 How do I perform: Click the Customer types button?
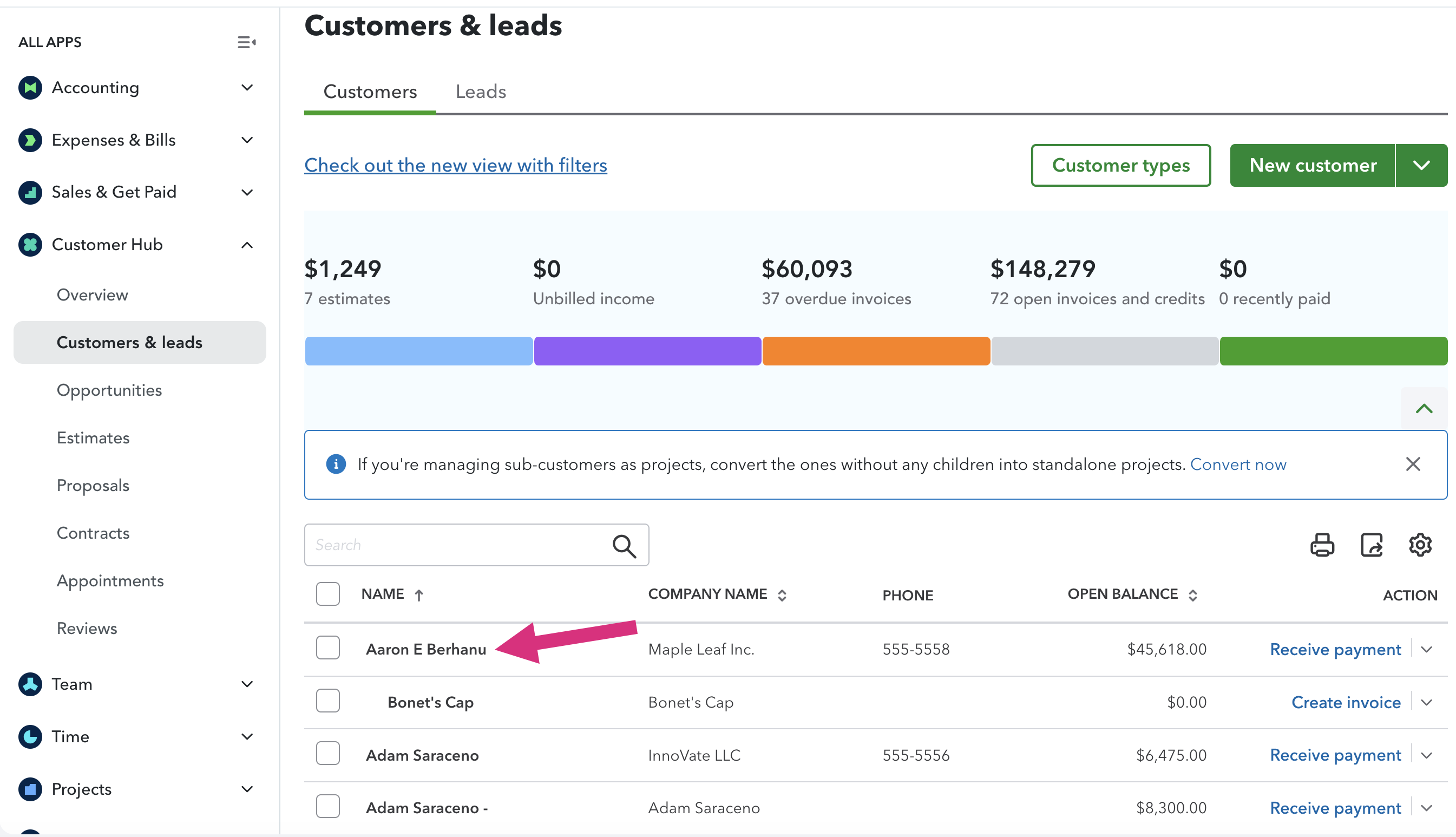pos(1120,166)
